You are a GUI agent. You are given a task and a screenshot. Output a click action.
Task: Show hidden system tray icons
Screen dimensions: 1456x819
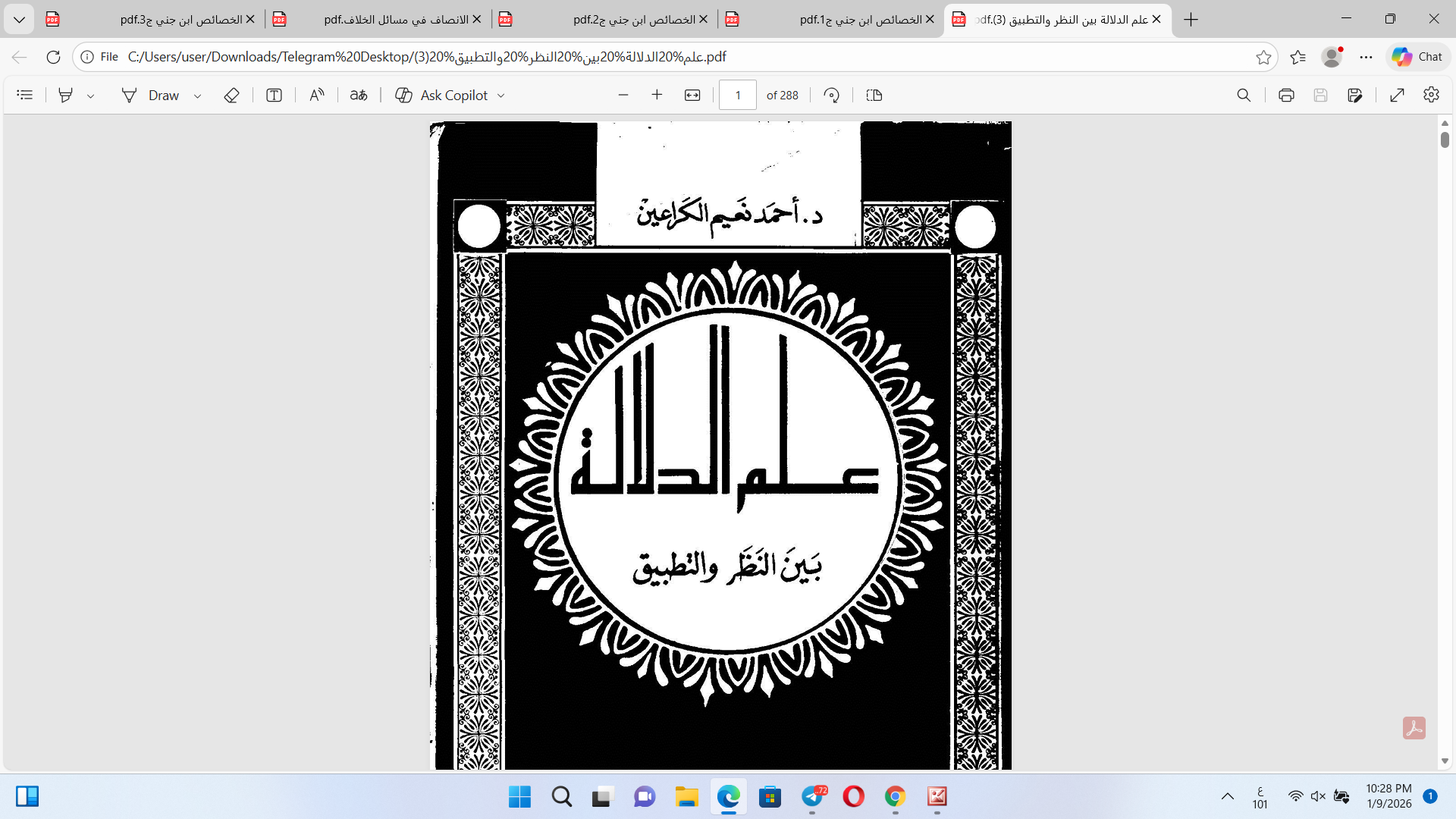pyautogui.click(x=1227, y=796)
